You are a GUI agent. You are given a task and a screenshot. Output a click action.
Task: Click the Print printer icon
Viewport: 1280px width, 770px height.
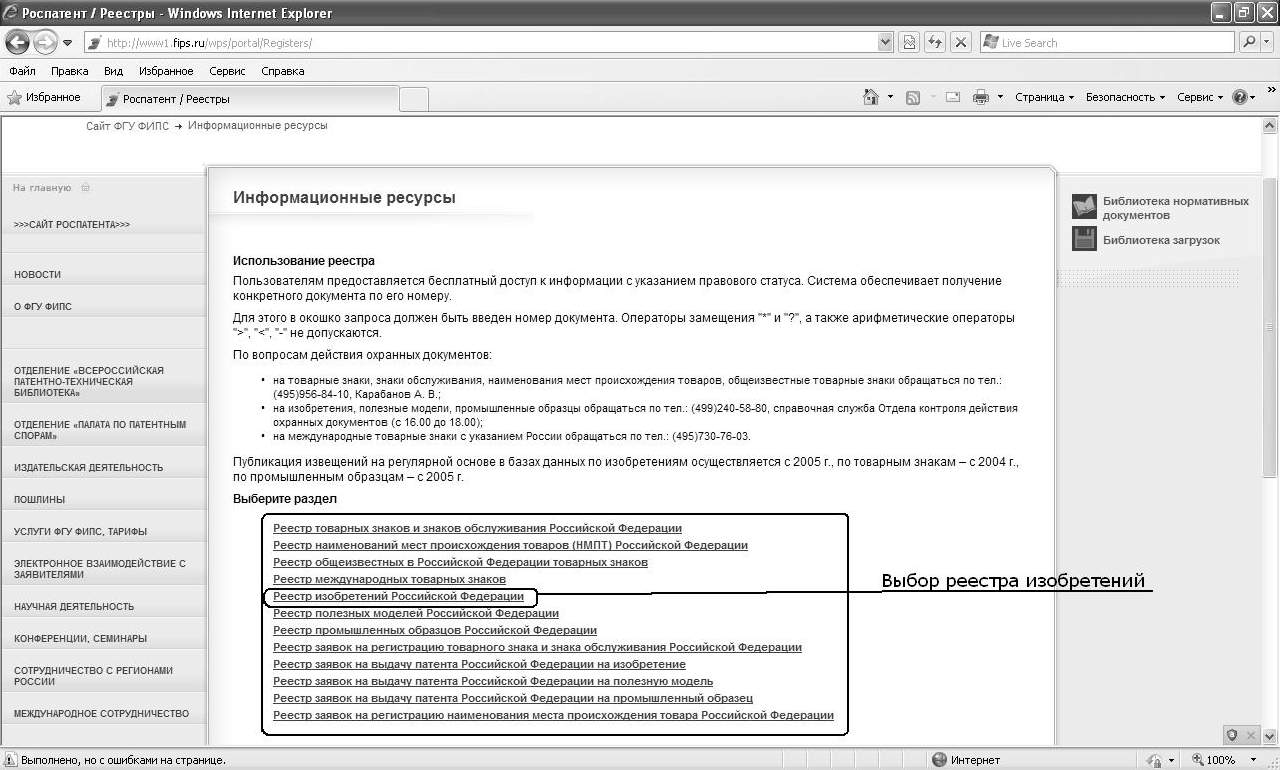coord(981,97)
